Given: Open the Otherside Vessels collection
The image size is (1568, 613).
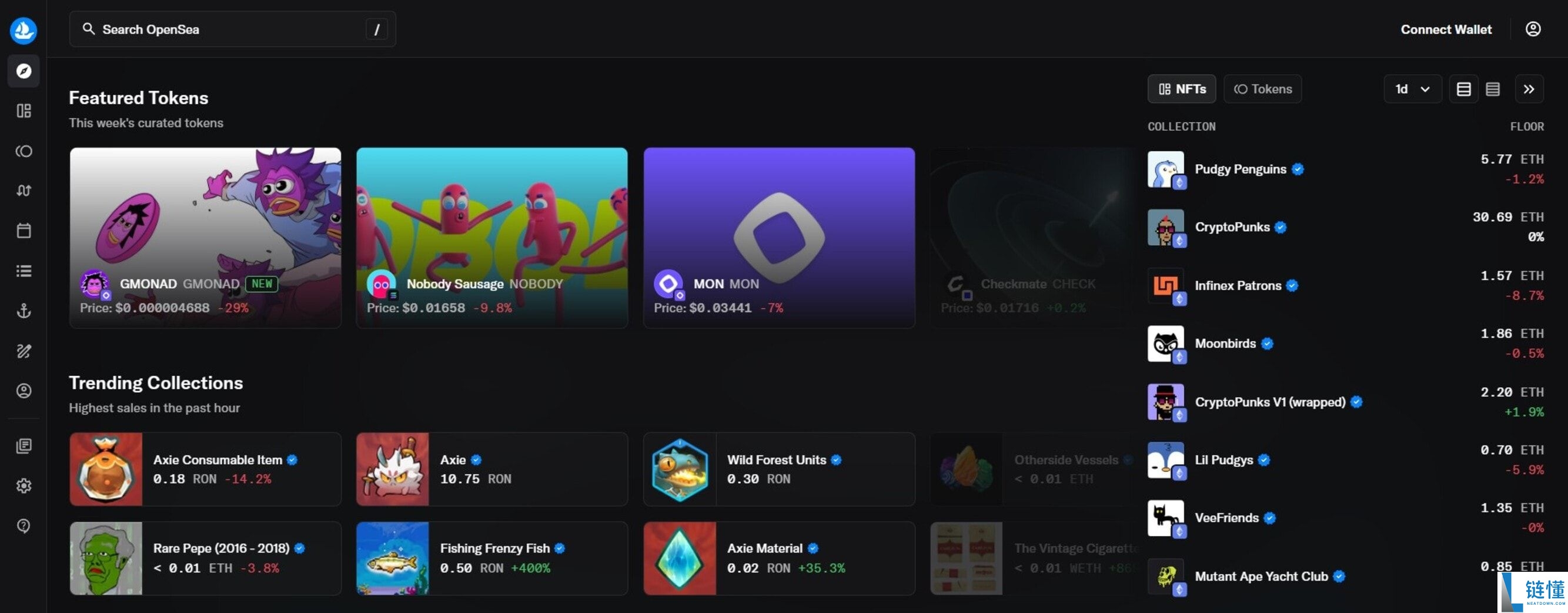Looking at the screenshot, I should [1032, 469].
